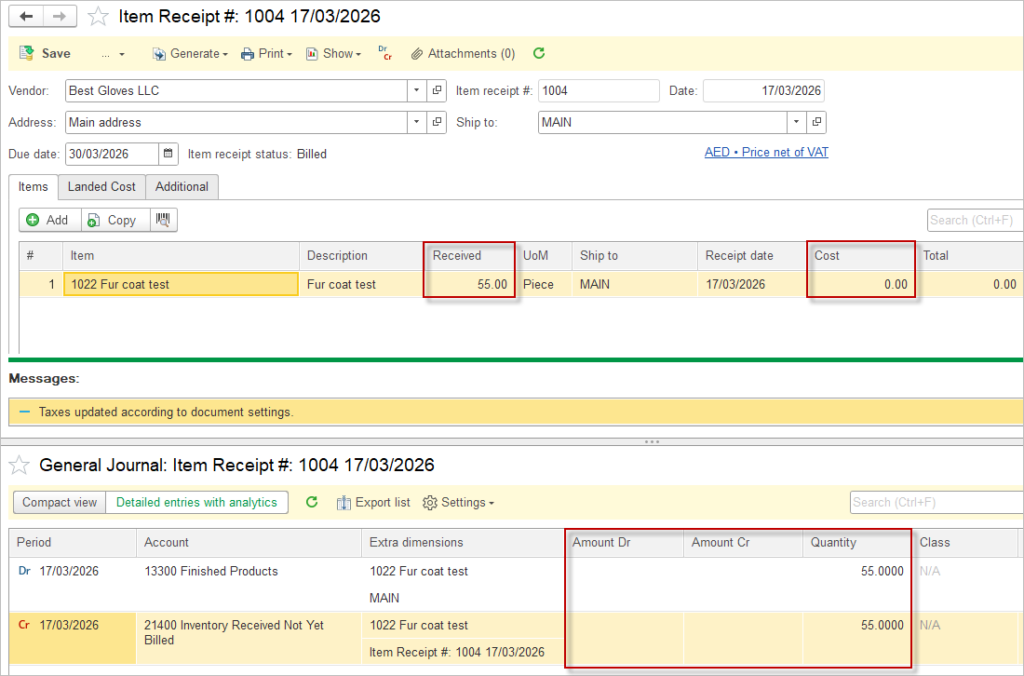Viewport: 1024px width, 676px height.
Task: Open the due date calendar picker
Action: pyautogui.click(x=168, y=154)
